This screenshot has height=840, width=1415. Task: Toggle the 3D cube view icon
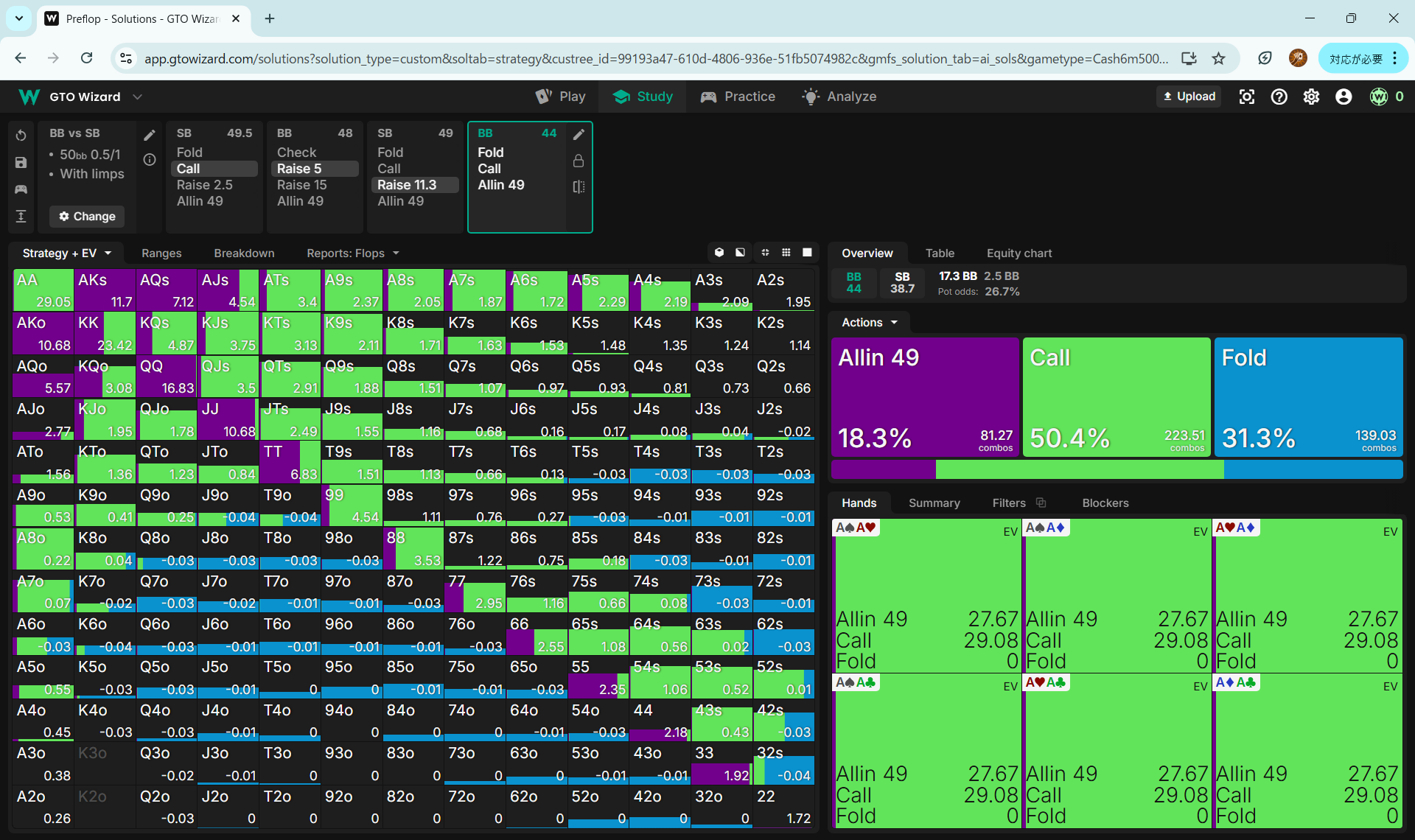point(719,253)
